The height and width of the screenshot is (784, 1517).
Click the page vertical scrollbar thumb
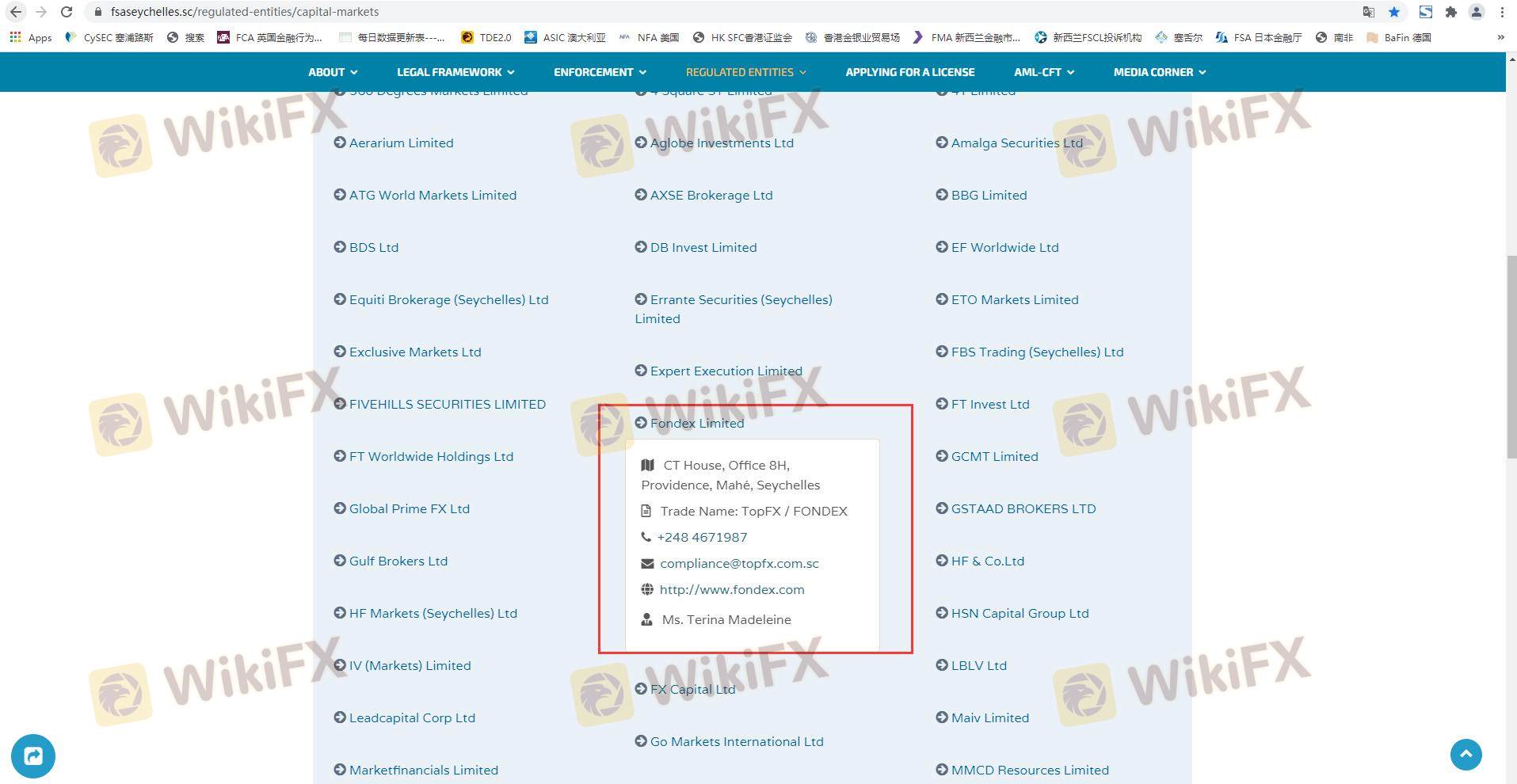(1511, 356)
